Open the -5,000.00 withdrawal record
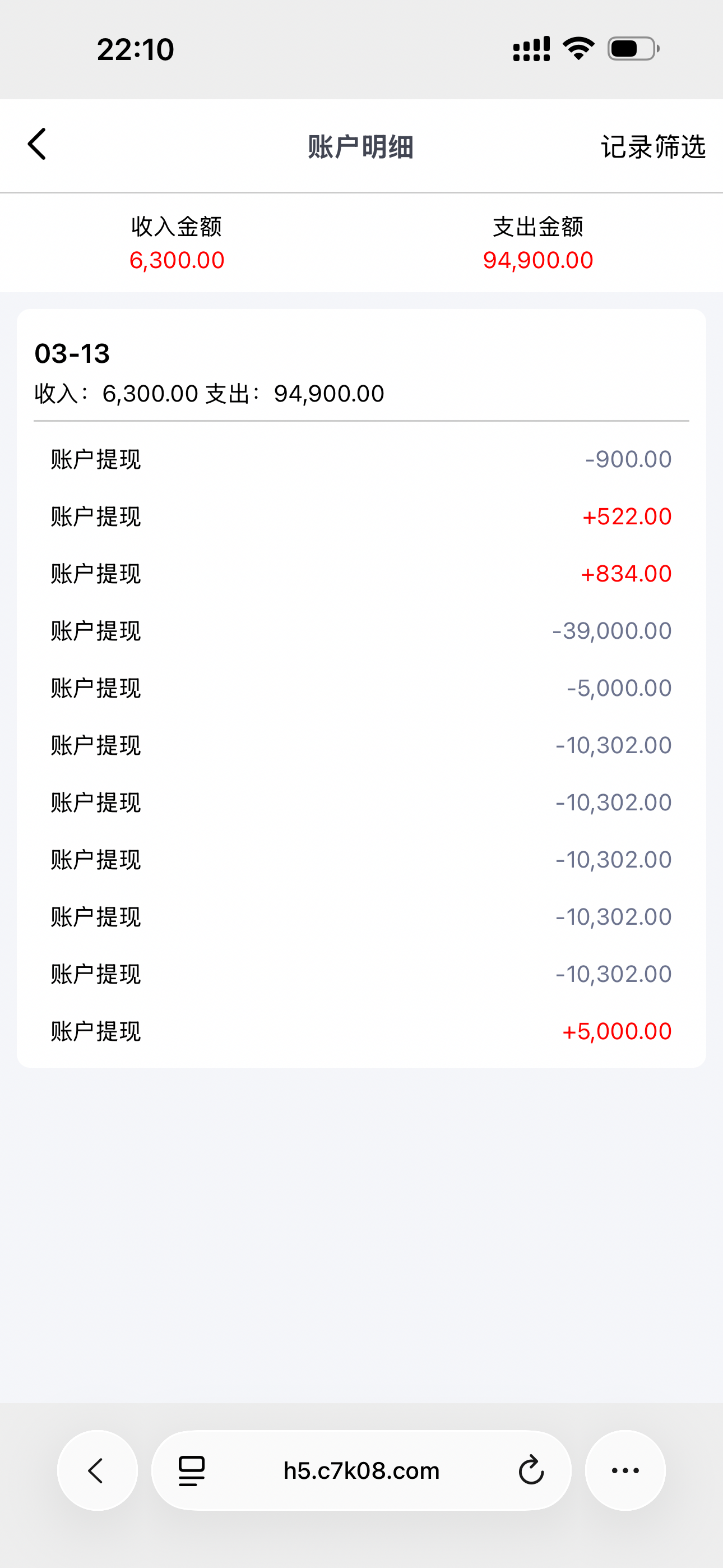The image size is (723, 1568). point(361,689)
